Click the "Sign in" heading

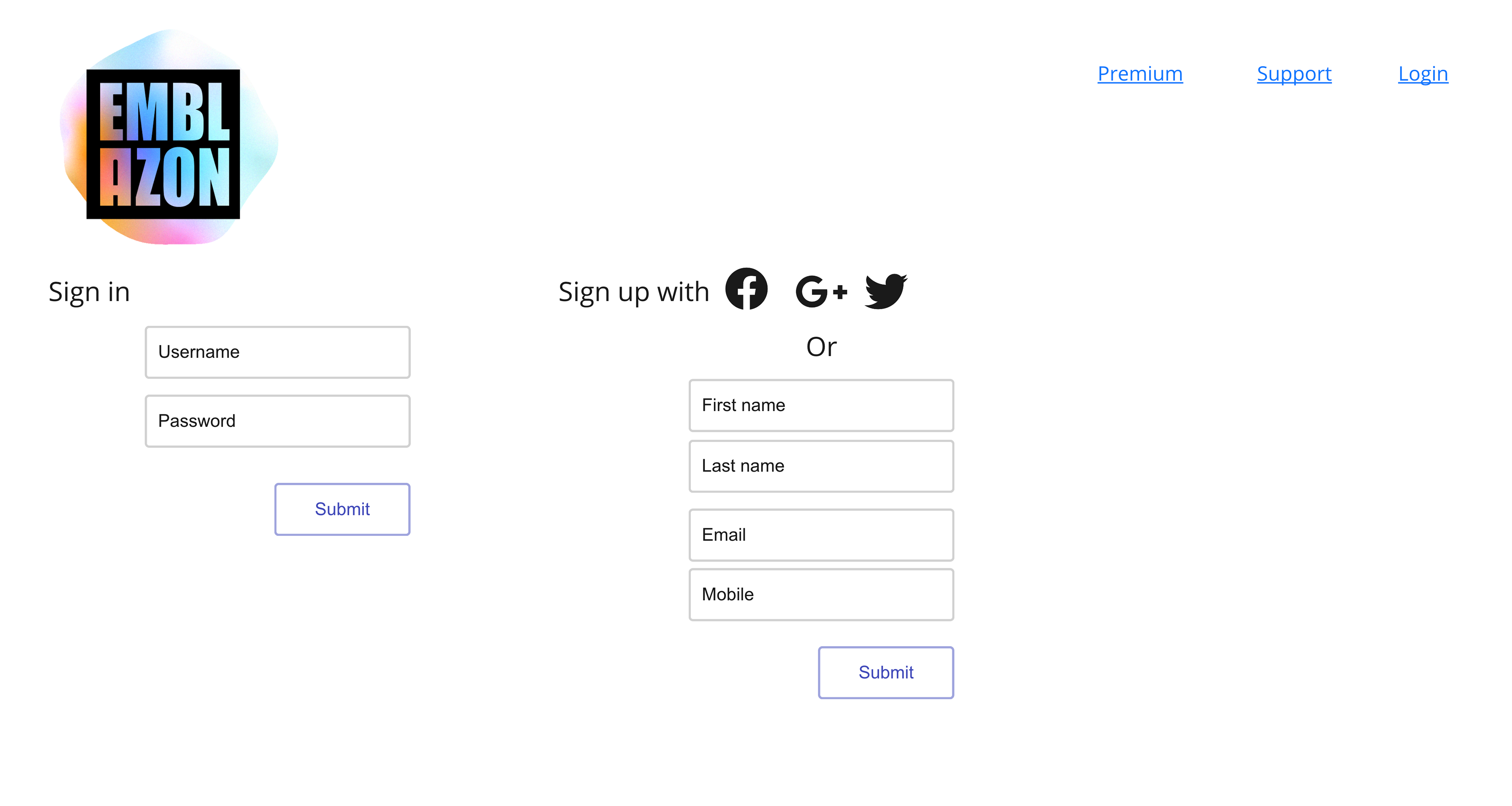coord(89,292)
